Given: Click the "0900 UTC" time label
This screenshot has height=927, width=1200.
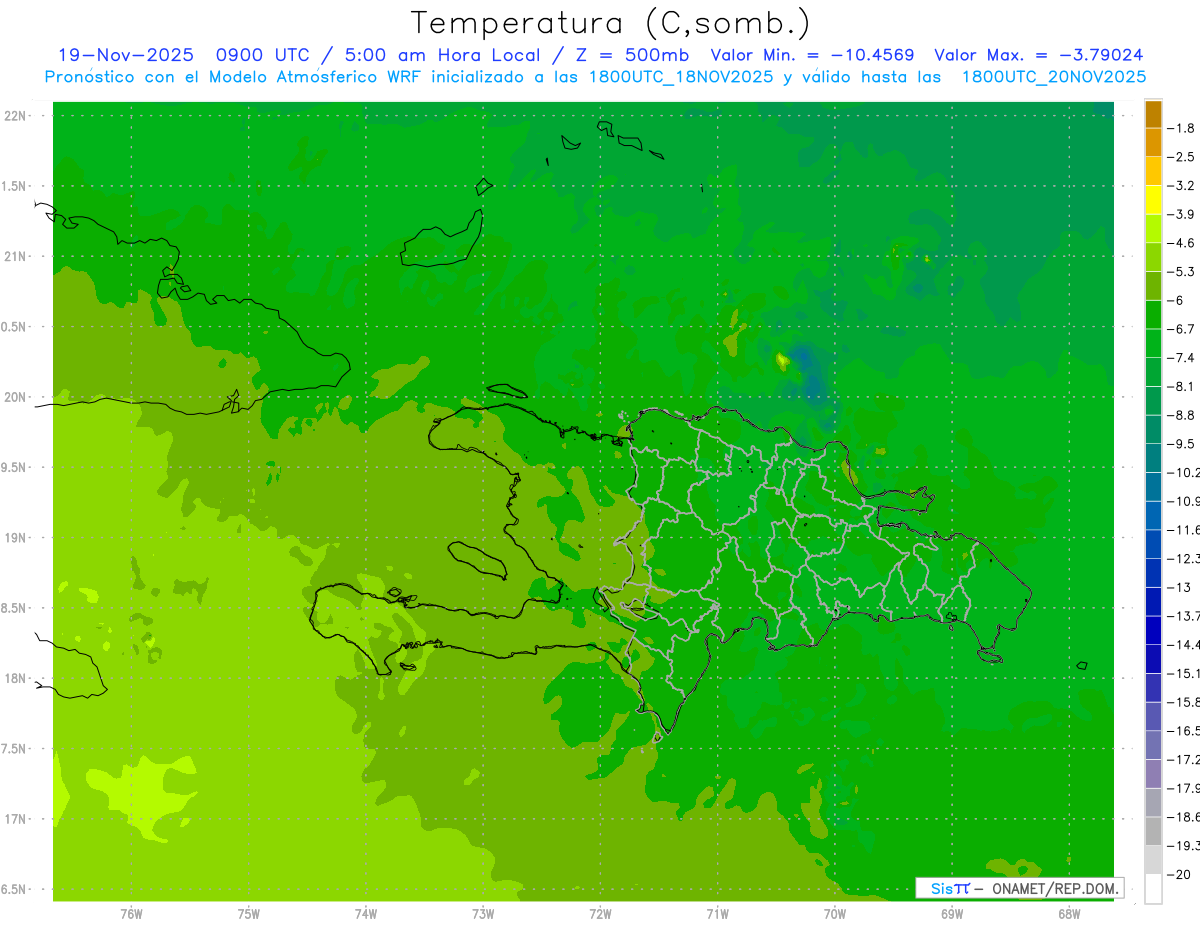Looking at the screenshot, I should (262, 55).
